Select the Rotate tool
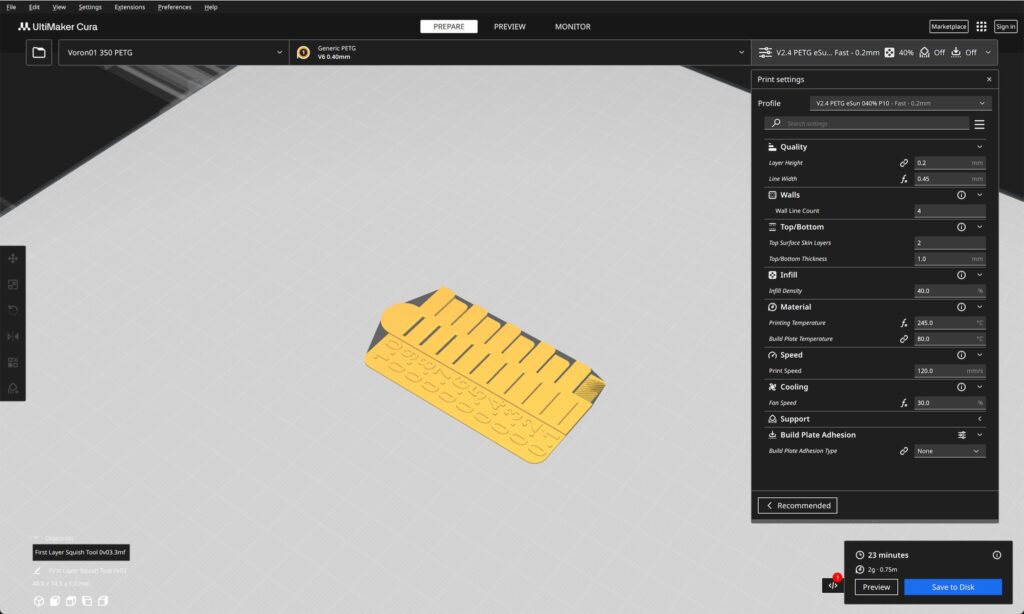Screen dimensions: 1024x614 pyautogui.click(x=13, y=309)
